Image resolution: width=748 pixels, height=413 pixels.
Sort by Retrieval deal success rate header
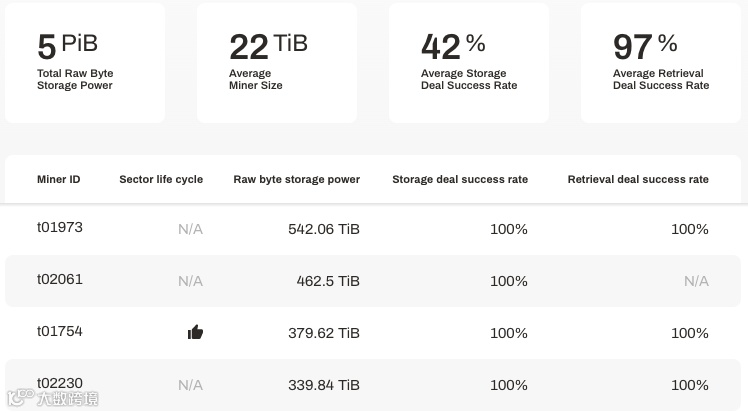tap(638, 180)
